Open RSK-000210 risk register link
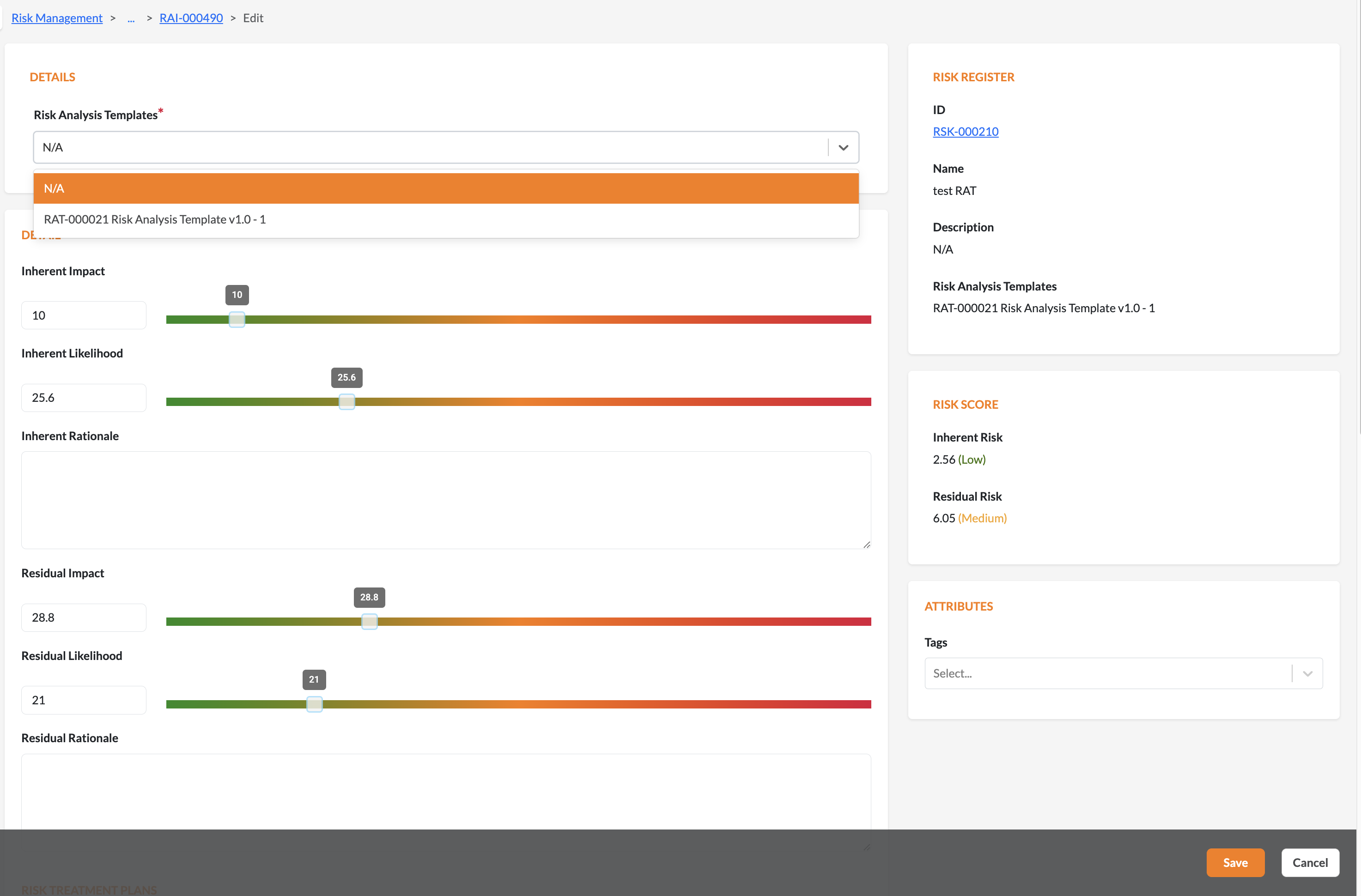The height and width of the screenshot is (896, 1361). pyautogui.click(x=965, y=132)
